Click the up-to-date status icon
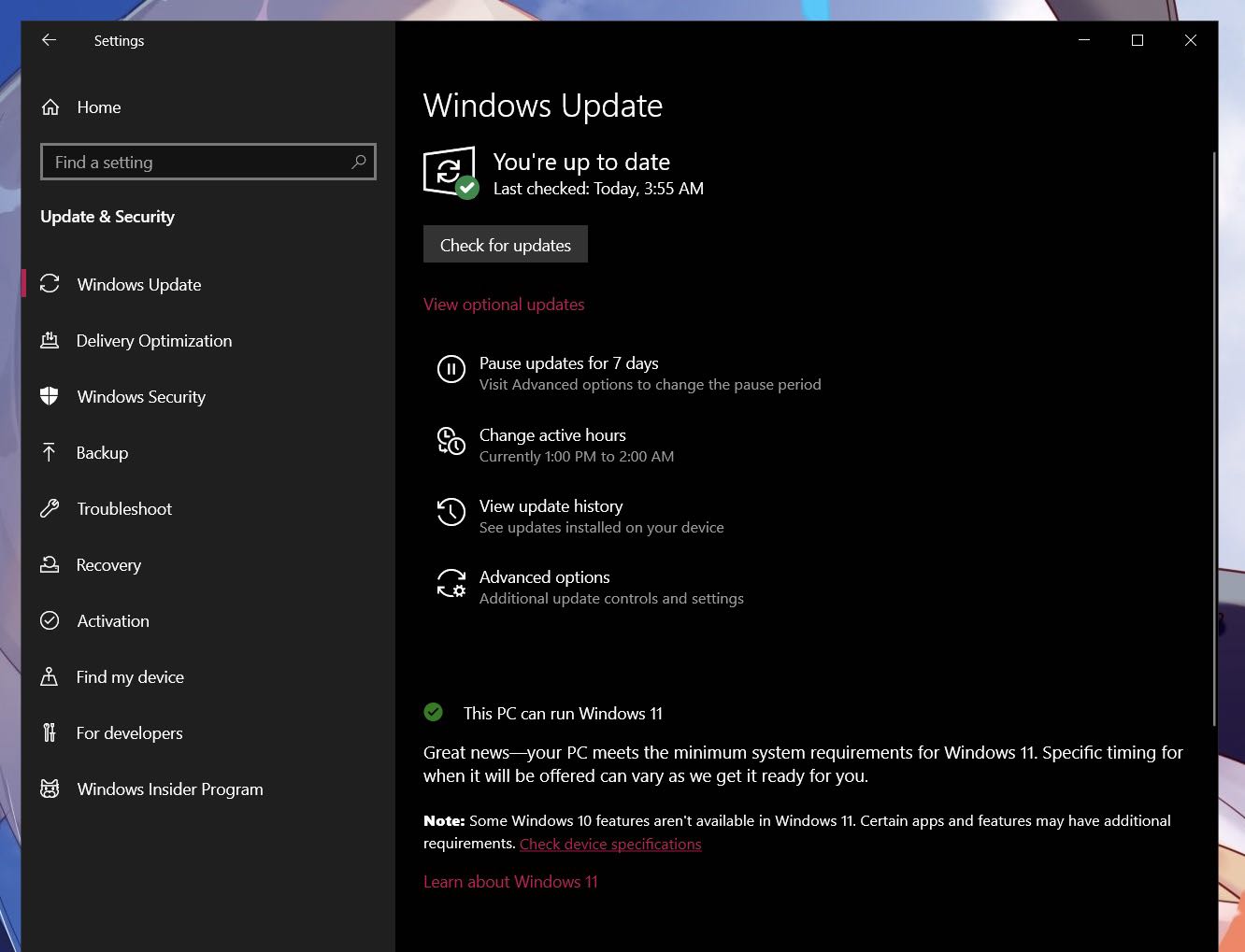The height and width of the screenshot is (952, 1245). point(451,172)
